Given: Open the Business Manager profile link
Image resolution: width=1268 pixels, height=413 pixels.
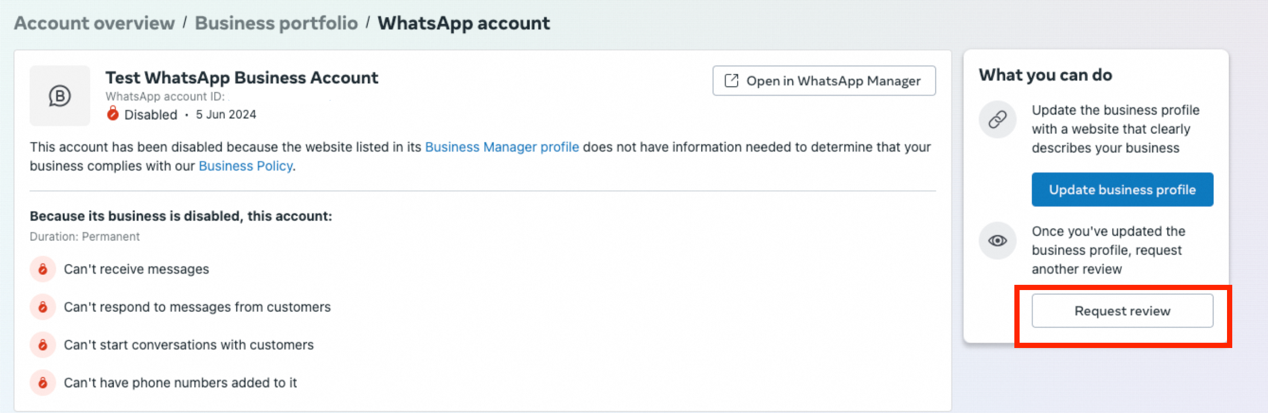Looking at the screenshot, I should pos(502,147).
